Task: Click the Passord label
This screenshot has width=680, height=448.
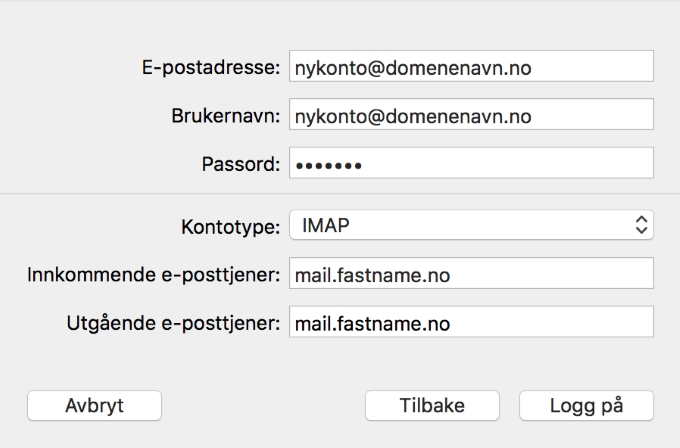Action: (241, 164)
